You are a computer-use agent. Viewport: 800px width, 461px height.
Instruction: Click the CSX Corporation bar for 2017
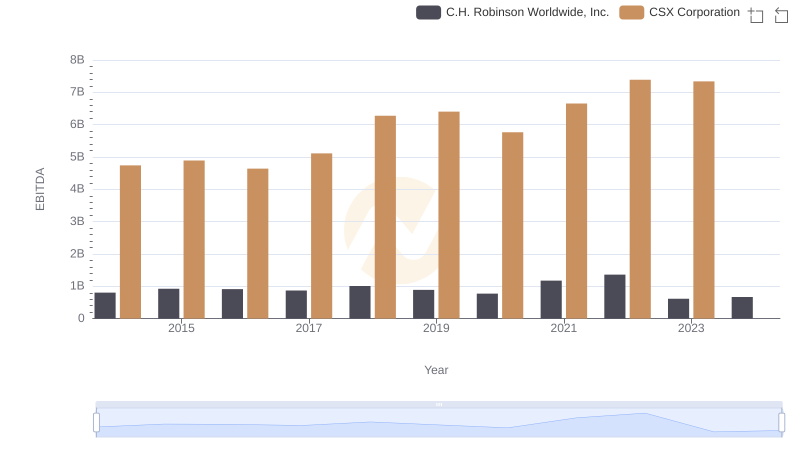pyautogui.click(x=321, y=236)
